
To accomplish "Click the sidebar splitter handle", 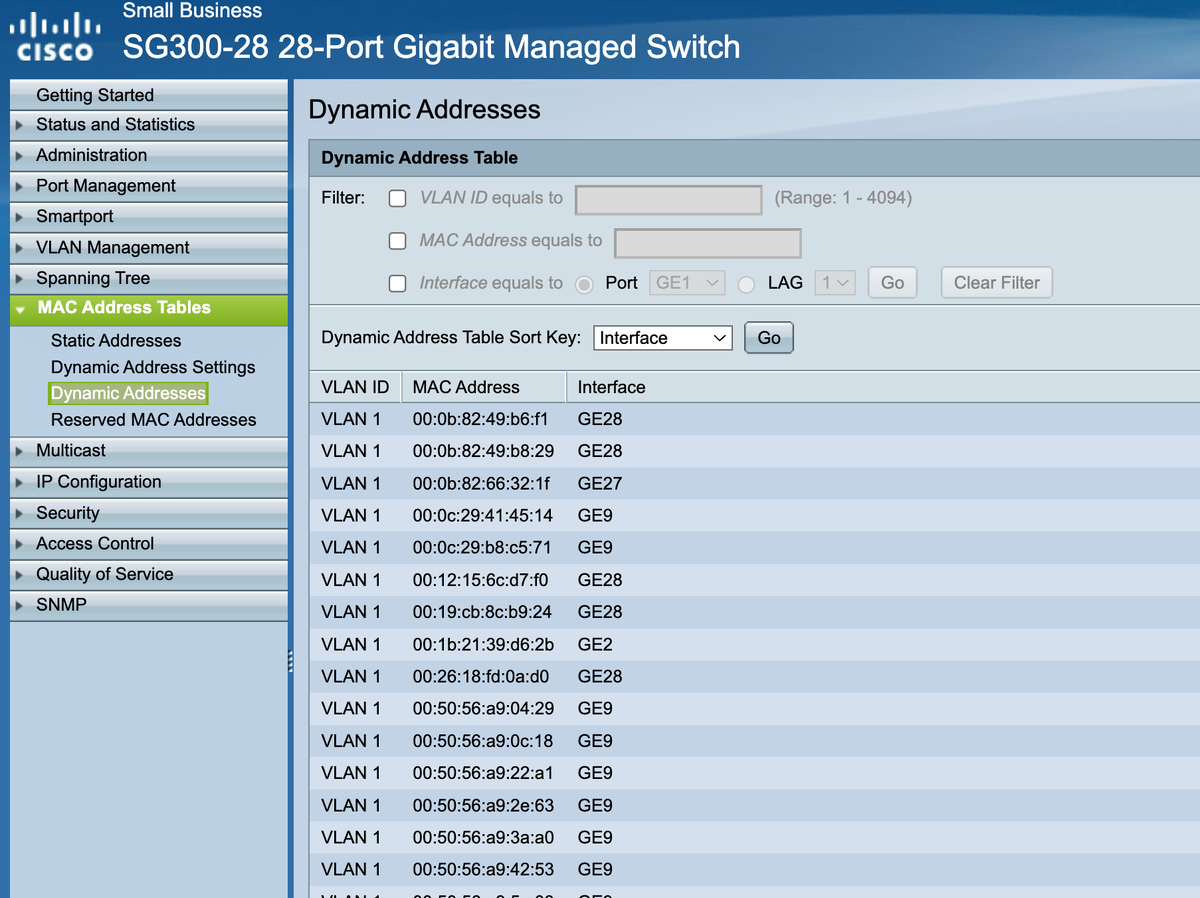I will point(289,661).
